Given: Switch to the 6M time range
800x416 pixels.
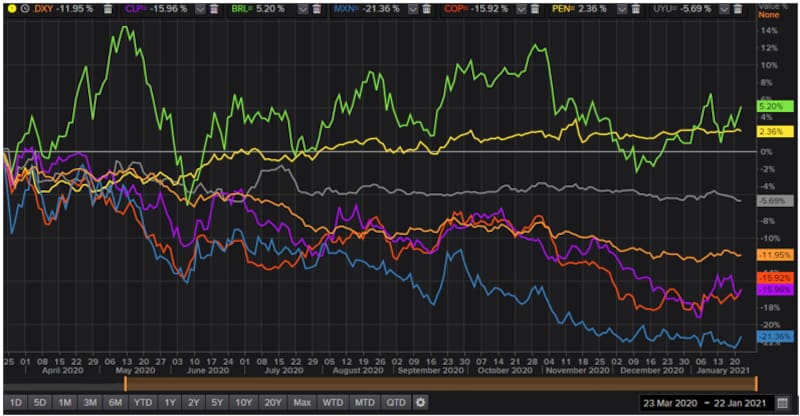Looking at the screenshot, I should coord(116,402).
